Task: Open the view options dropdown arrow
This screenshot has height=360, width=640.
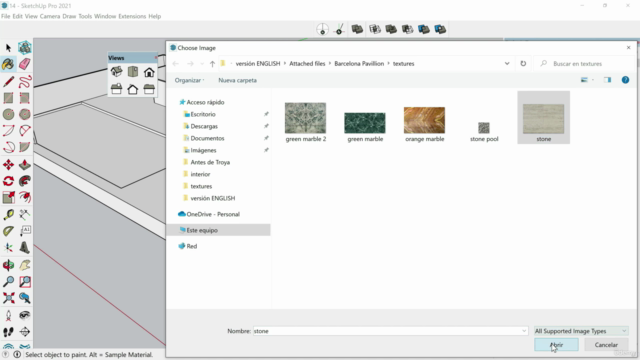Action: (x=593, y=80)
